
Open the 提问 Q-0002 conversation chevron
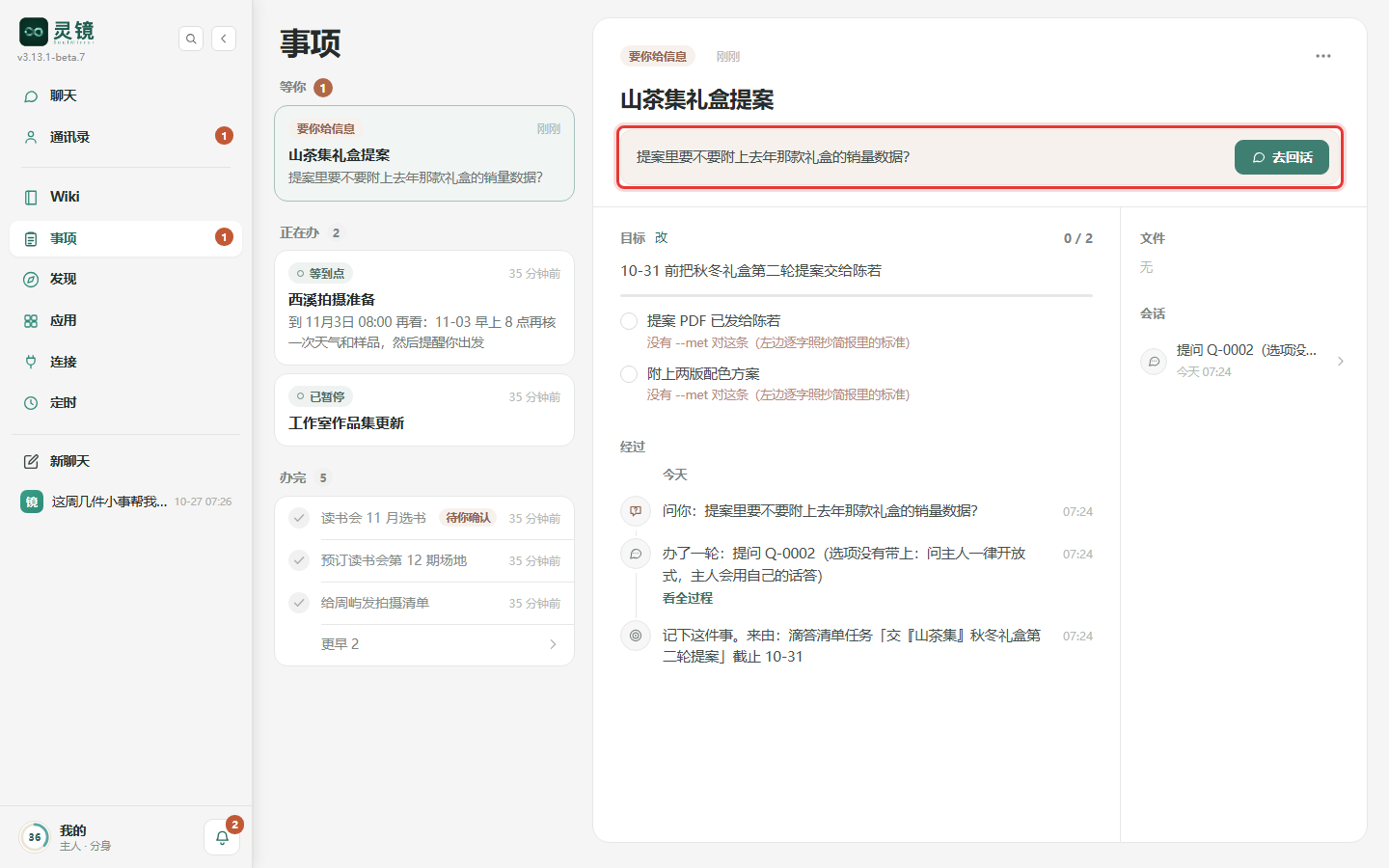pyautogui.click(x=1340, y=361)
